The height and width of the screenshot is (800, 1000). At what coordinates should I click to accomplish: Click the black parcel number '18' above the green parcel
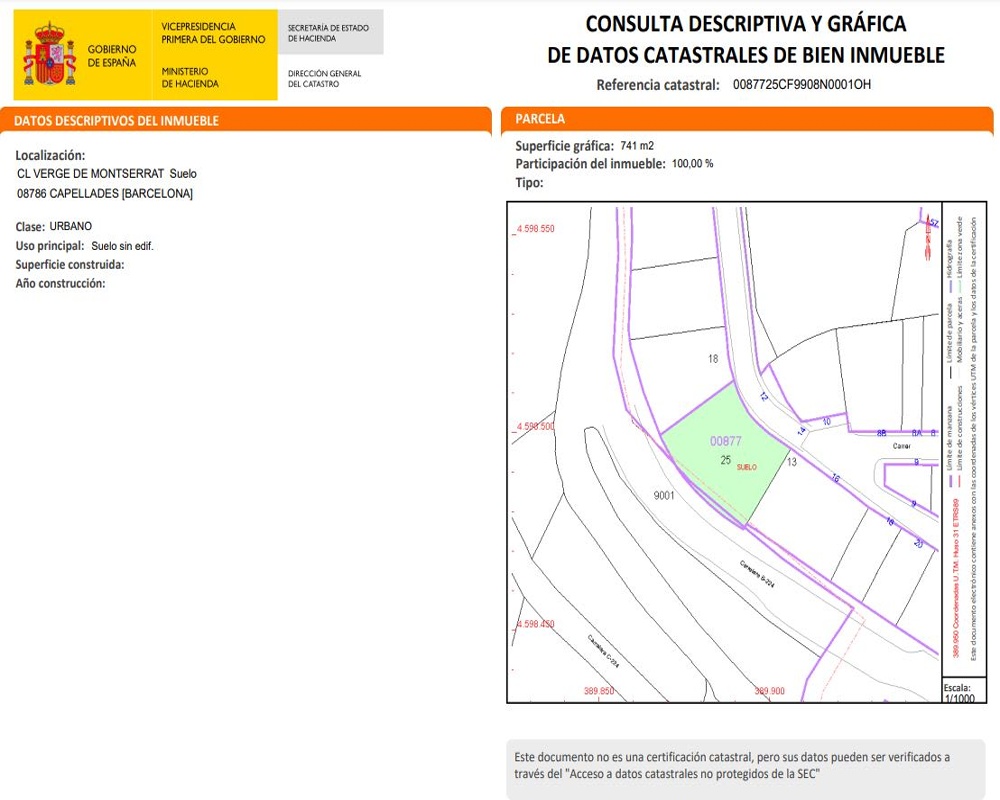(713, 359)
